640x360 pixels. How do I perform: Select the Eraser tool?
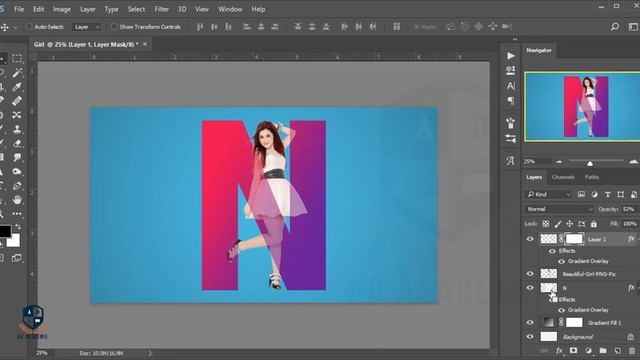coord(17,143)
